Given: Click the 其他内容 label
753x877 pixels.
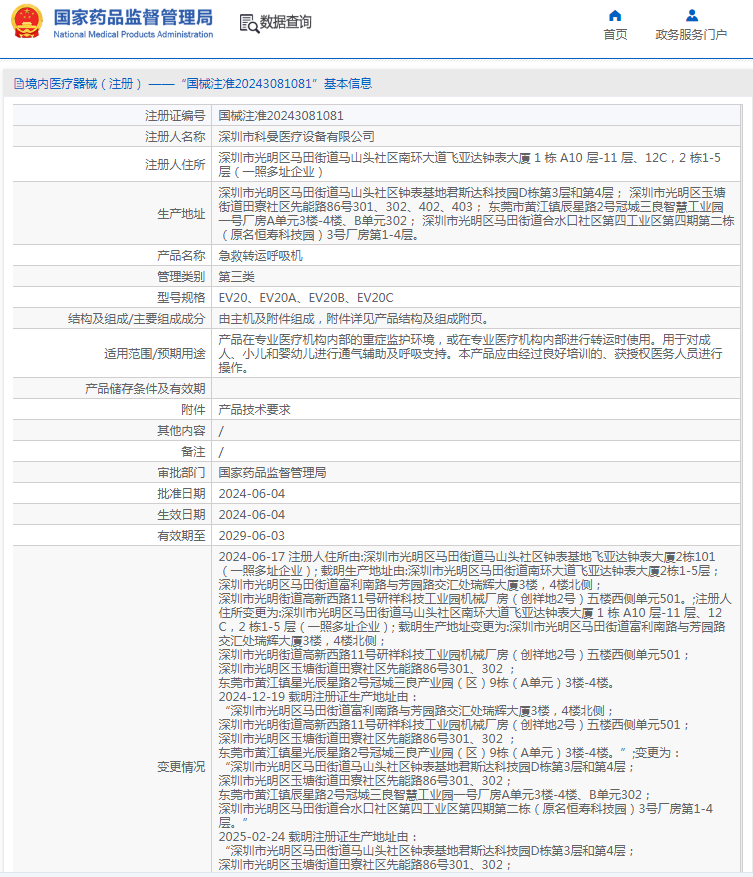Looking at the screenshot, I should [181, 431].
